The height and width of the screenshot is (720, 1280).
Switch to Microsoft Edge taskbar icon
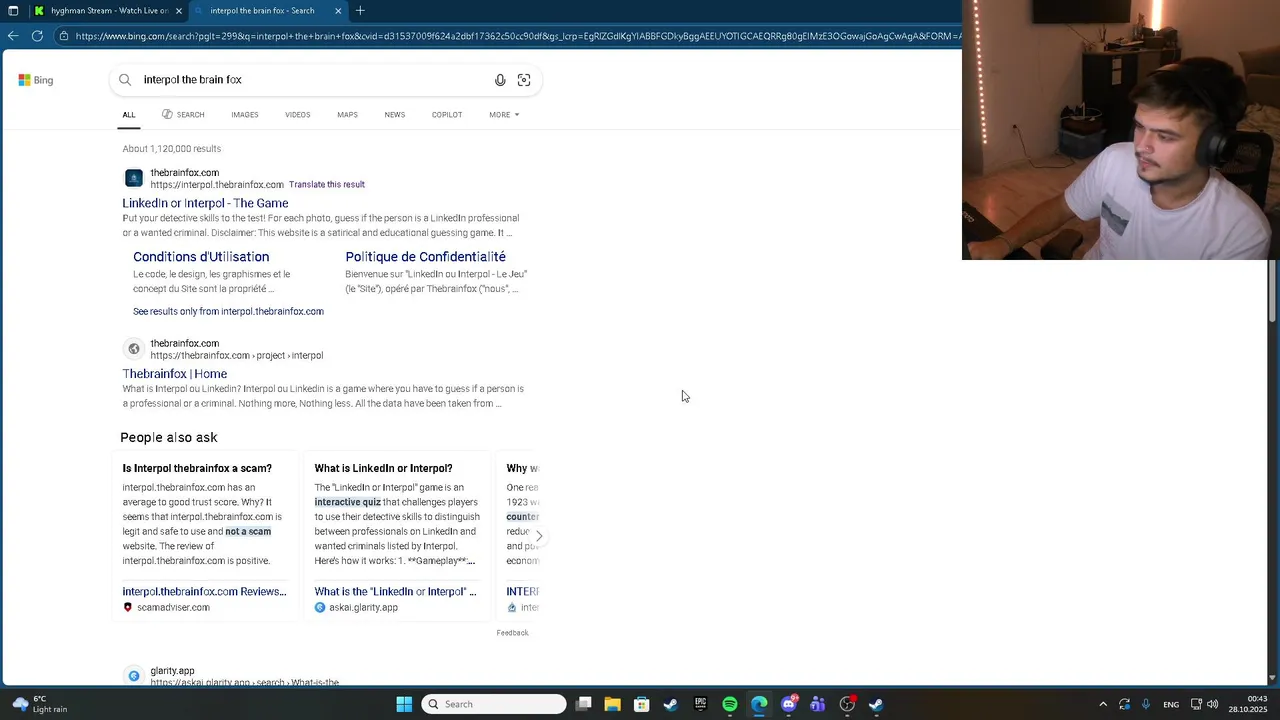(x=759, y=704)
